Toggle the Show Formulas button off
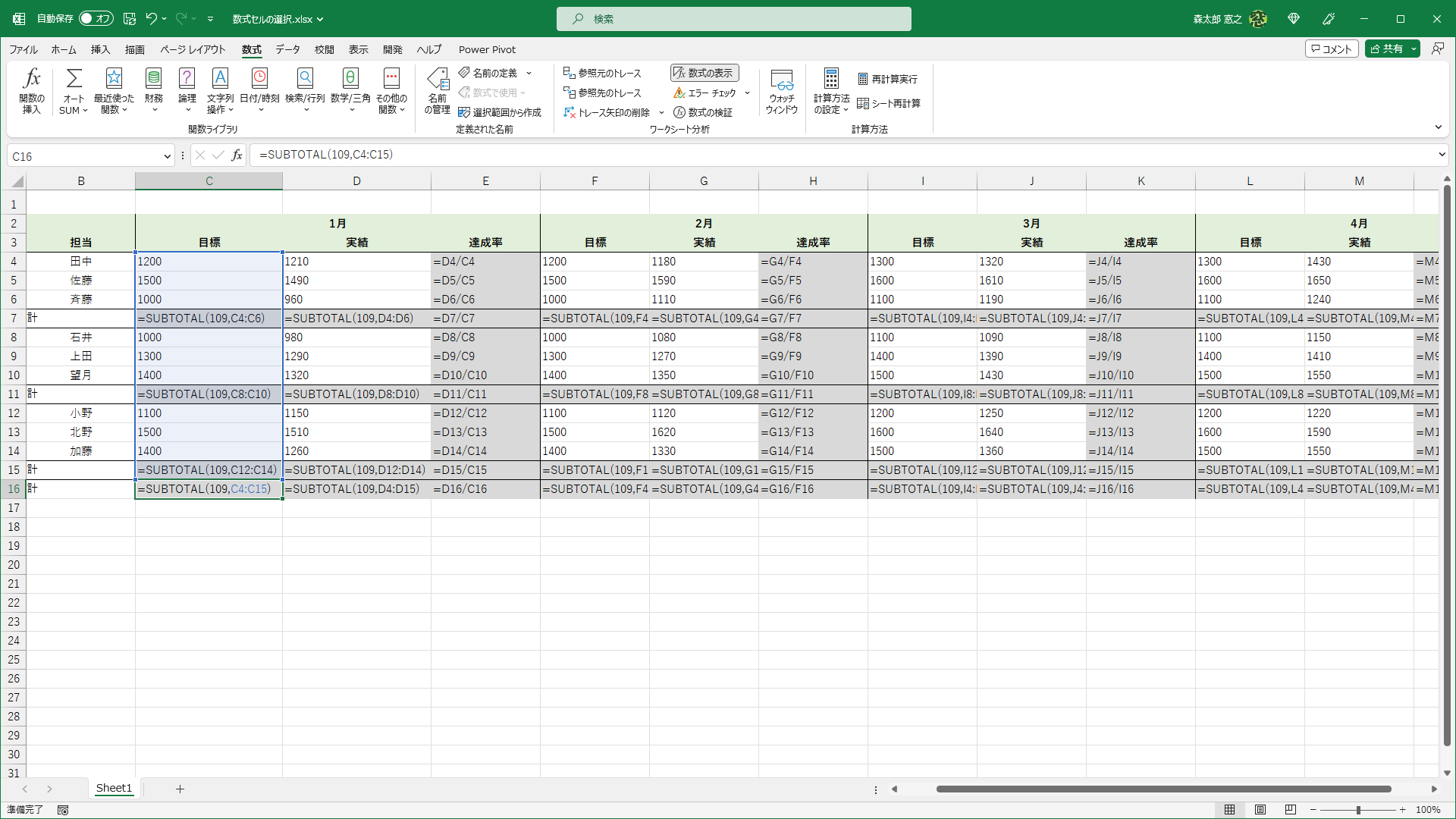Image resolution: width=1456 pixels, height=819 pixels. point(704,73)
